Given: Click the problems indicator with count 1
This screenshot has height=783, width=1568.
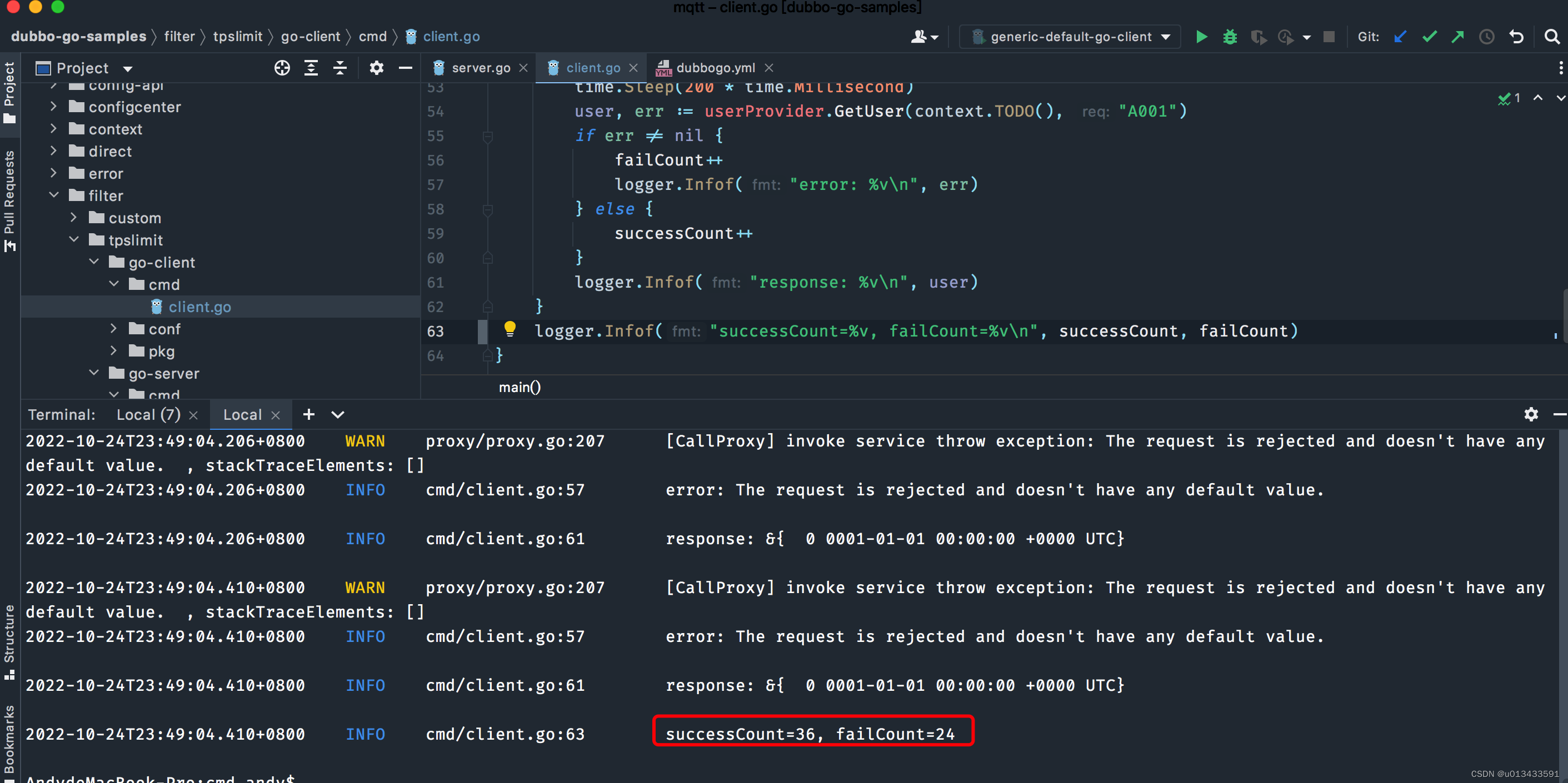Looking at the screenshot, I should (x=1510, y=97).
